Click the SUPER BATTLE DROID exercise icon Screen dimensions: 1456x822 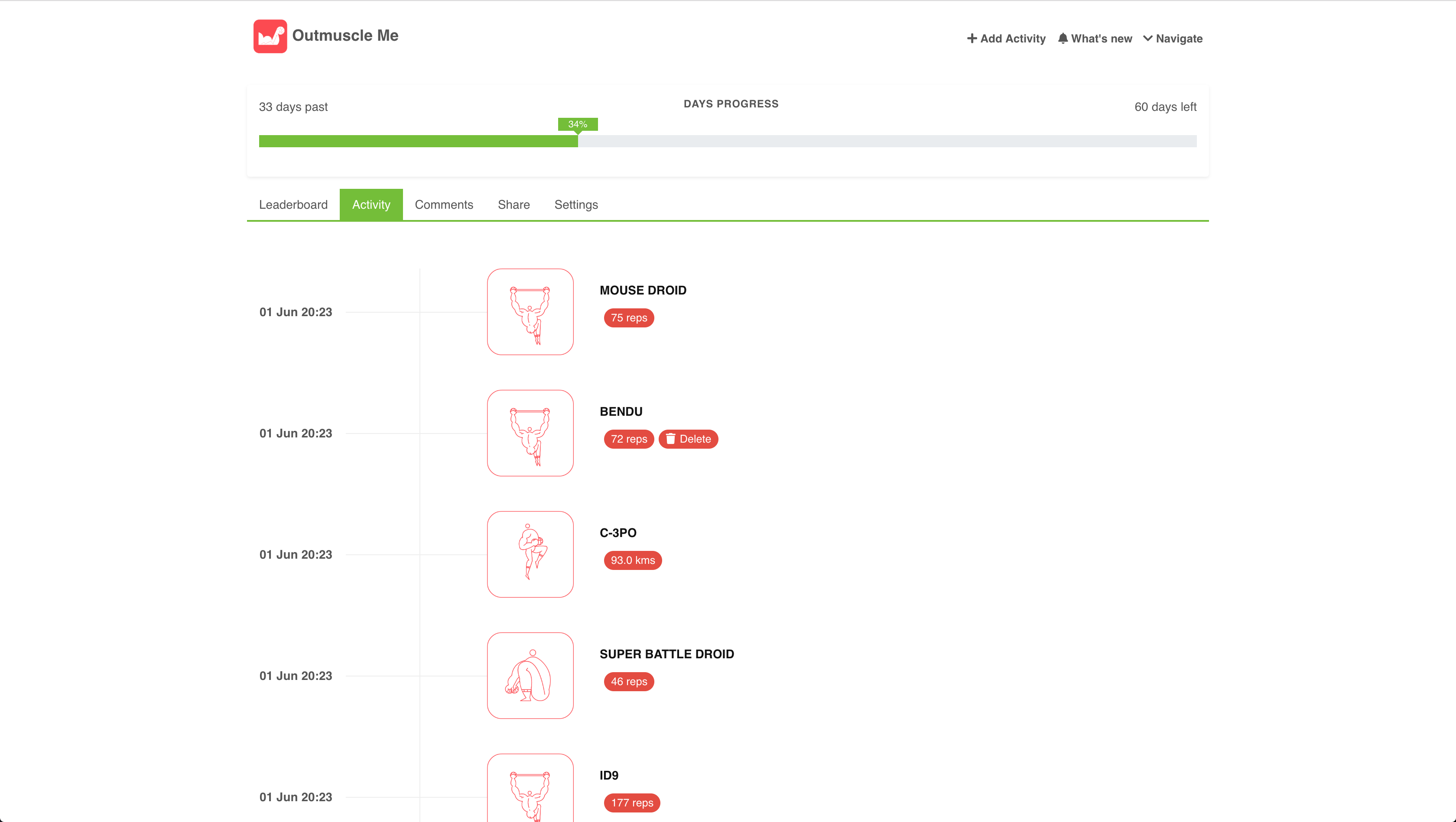click(x=530, y=675)
